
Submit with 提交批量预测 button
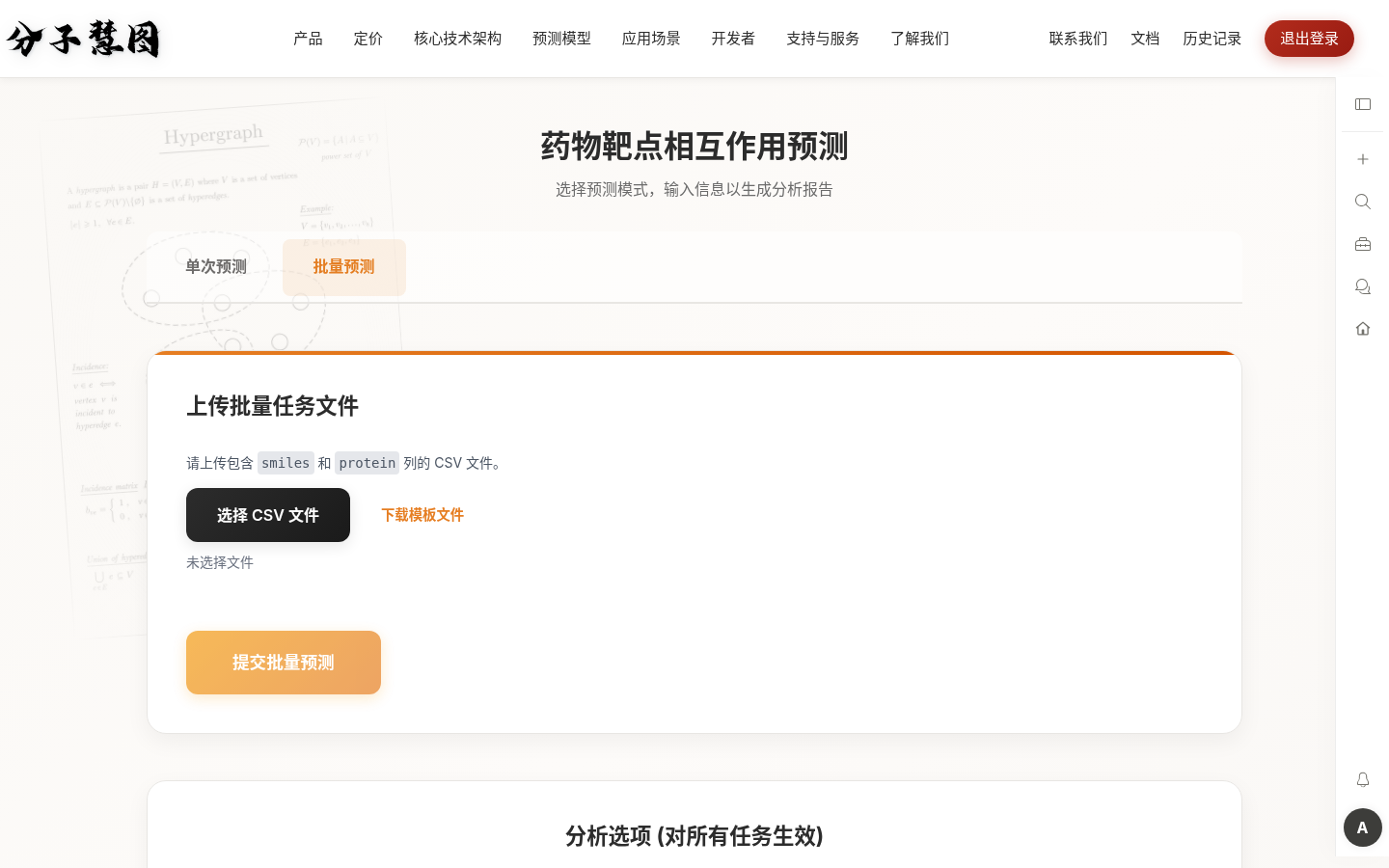coord(284,663)
